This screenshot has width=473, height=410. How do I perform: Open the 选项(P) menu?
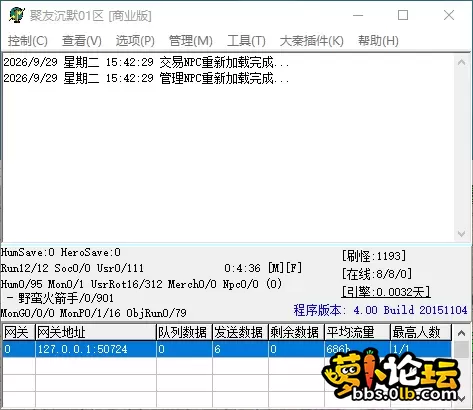coord(135,41)
